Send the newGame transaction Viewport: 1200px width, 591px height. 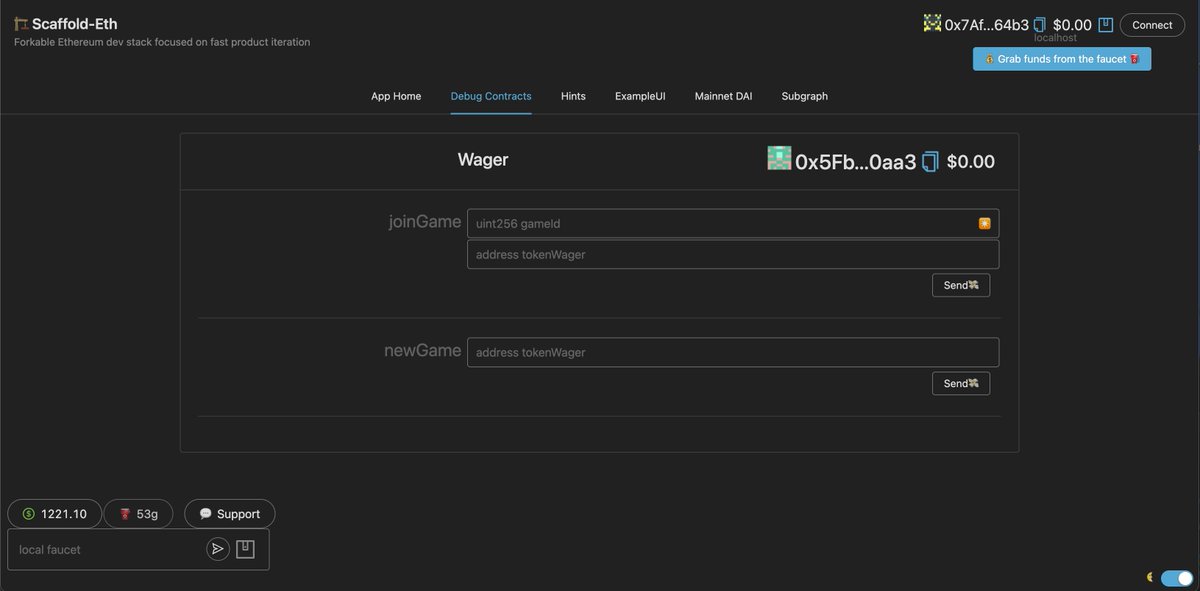[x=959, y=382]
